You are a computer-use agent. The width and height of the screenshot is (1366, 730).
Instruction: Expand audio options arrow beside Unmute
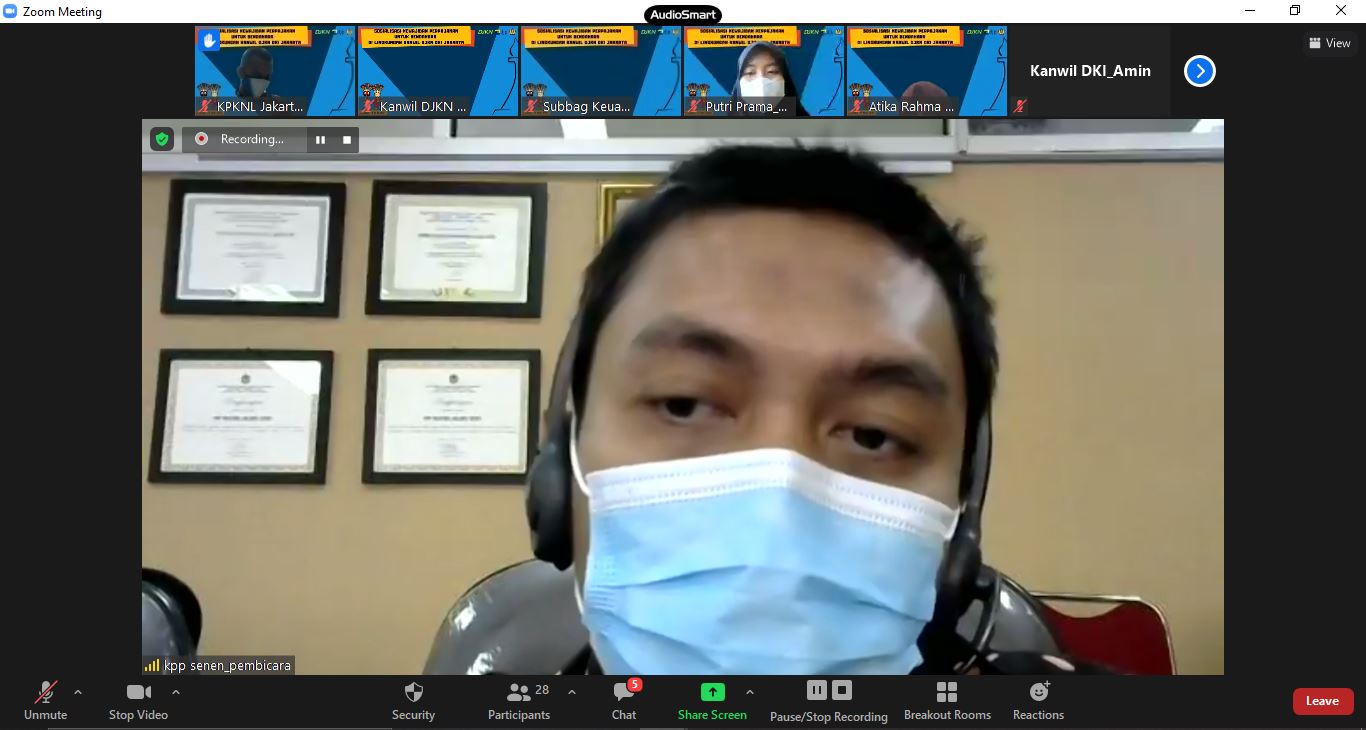point(78,692)
